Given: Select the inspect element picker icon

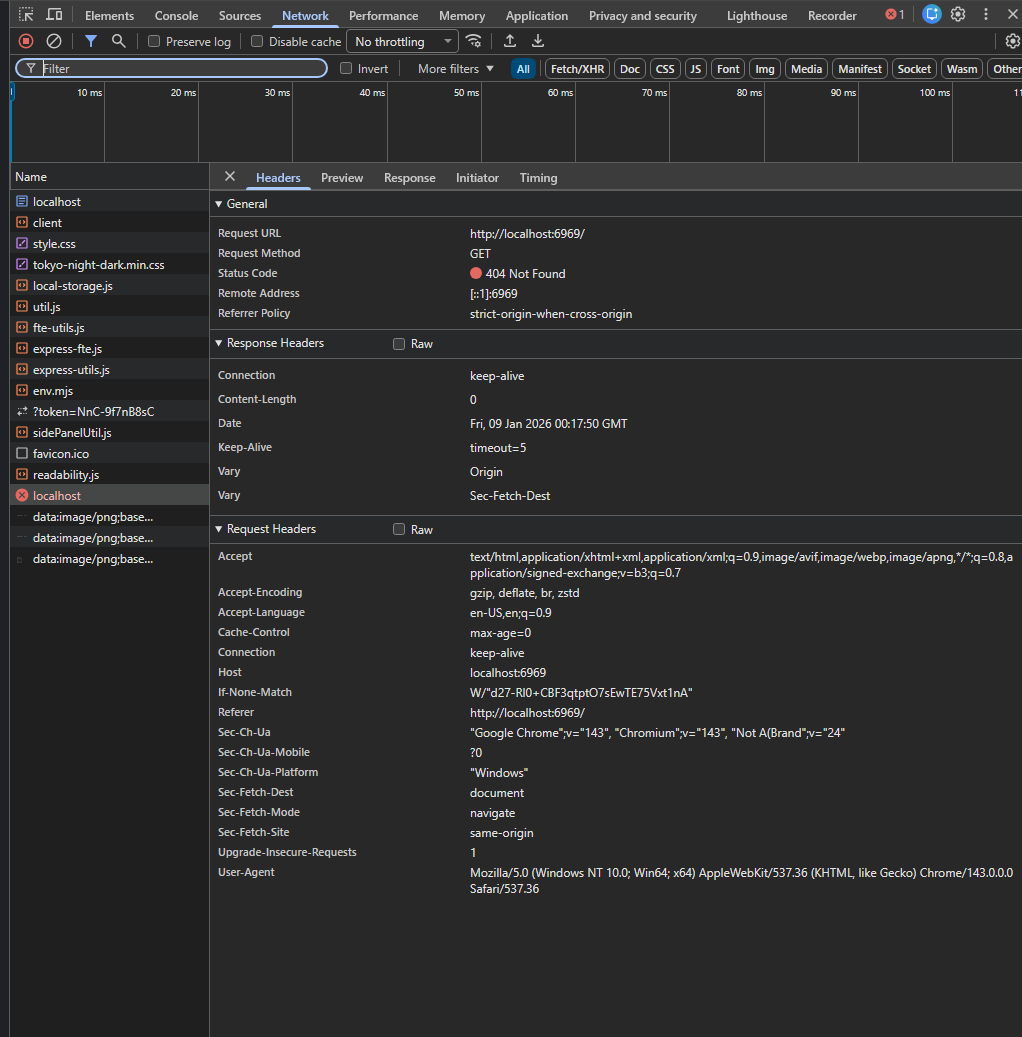Looking at the screenshot, I should pos(26,15).
